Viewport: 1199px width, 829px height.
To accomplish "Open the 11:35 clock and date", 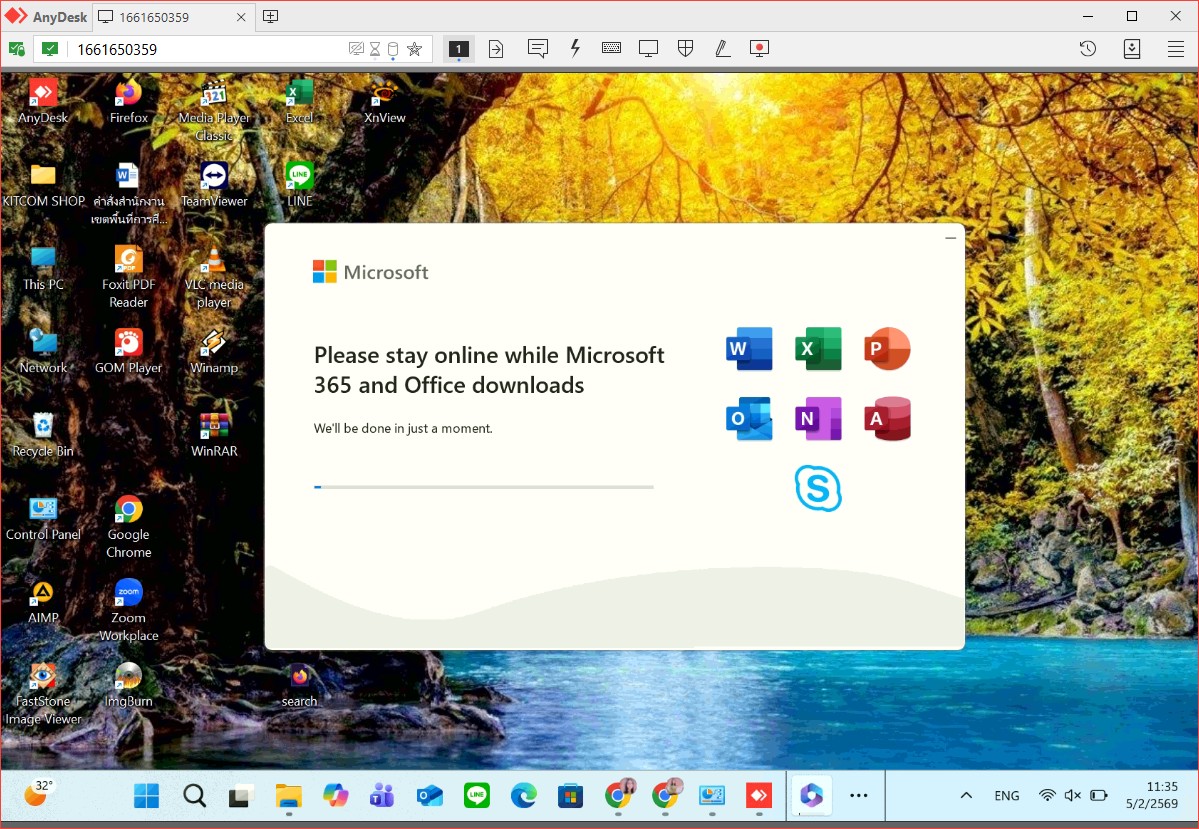I will pyautogui.click(x=1152, y=795).
